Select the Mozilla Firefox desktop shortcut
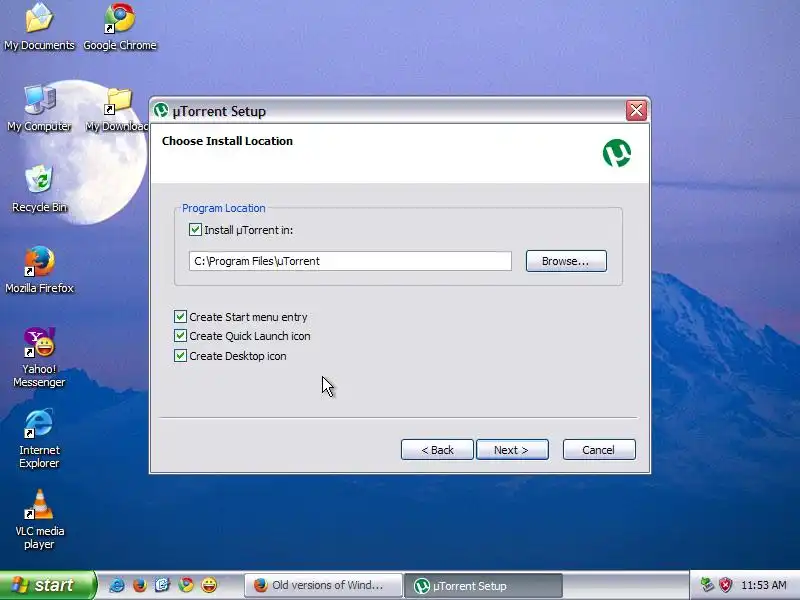 click(x=39, y=270)
